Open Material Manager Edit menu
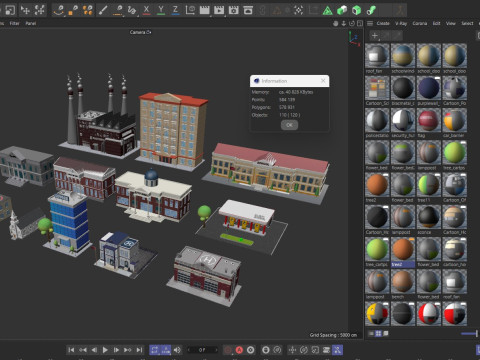The image size is (480, 360). (x=436, y=23)
